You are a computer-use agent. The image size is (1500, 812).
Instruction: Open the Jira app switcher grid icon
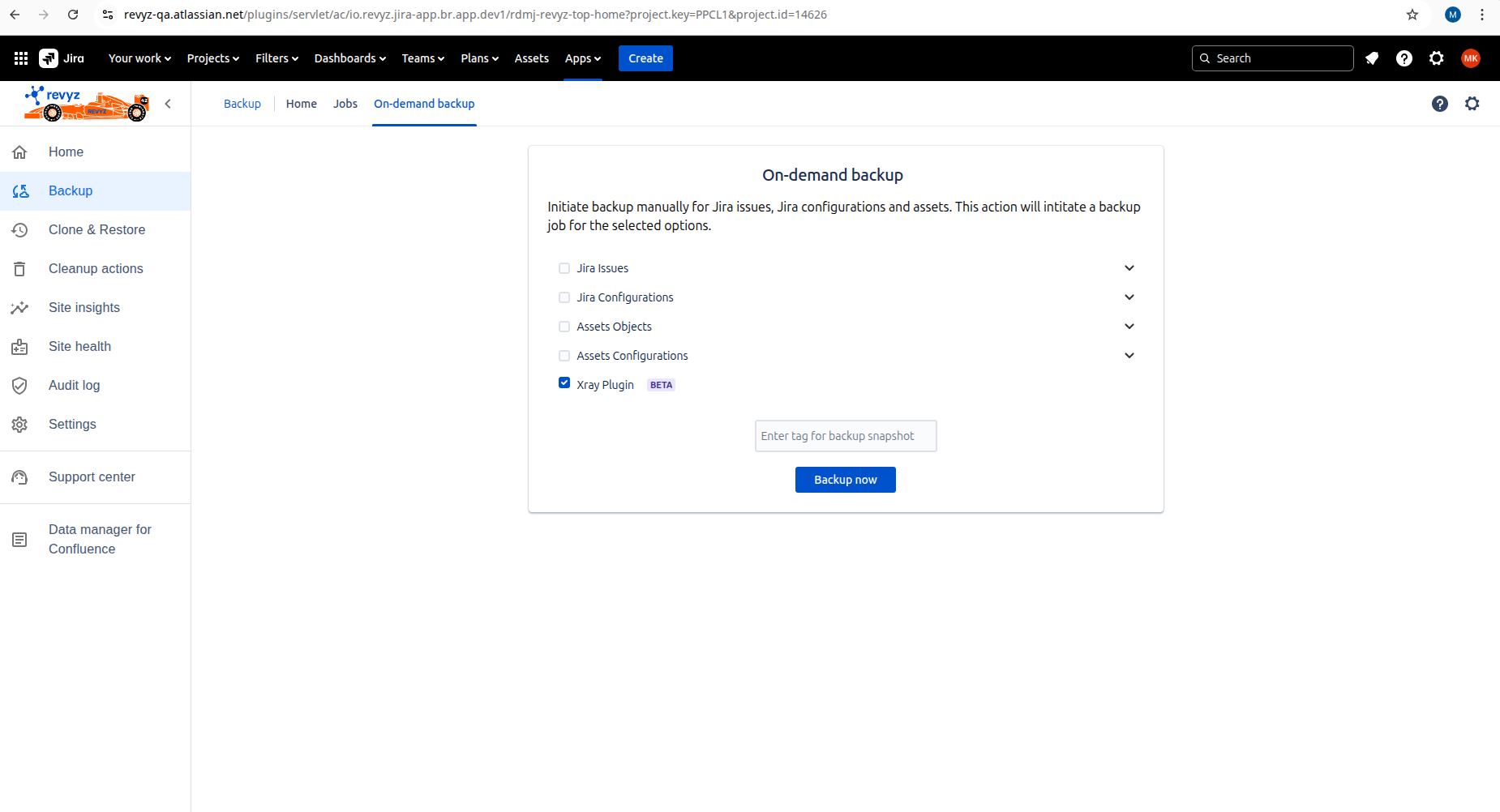pyautogui.click(x=21, y=58)
